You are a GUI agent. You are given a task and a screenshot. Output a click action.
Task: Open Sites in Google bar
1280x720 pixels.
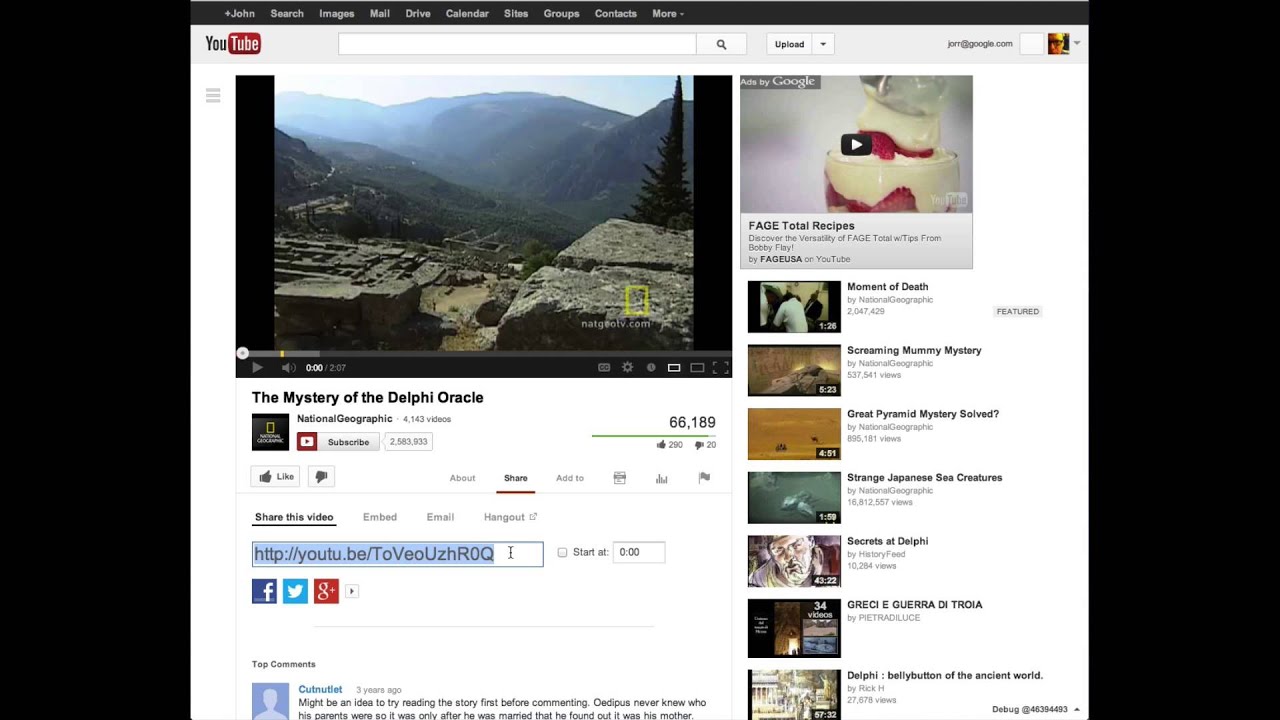[x=516, y=14]
